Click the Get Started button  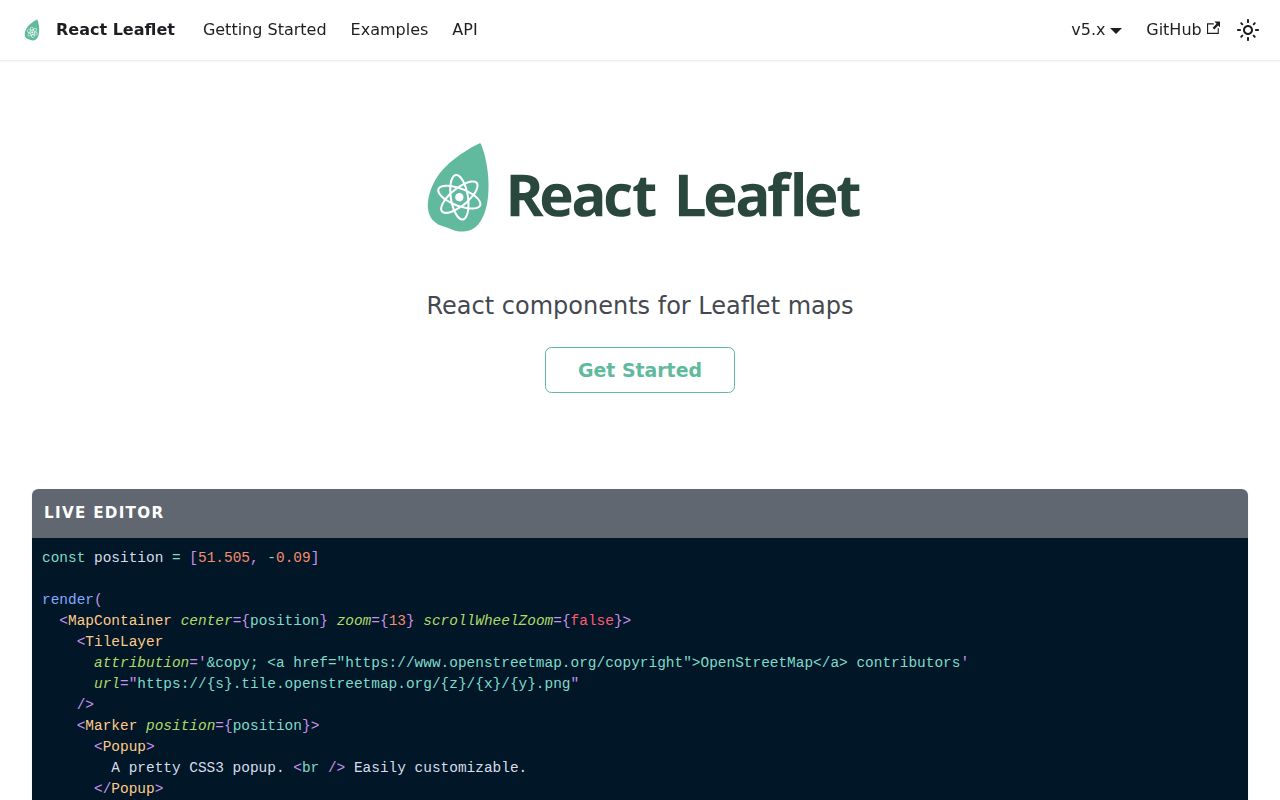[x=640, y=370]
